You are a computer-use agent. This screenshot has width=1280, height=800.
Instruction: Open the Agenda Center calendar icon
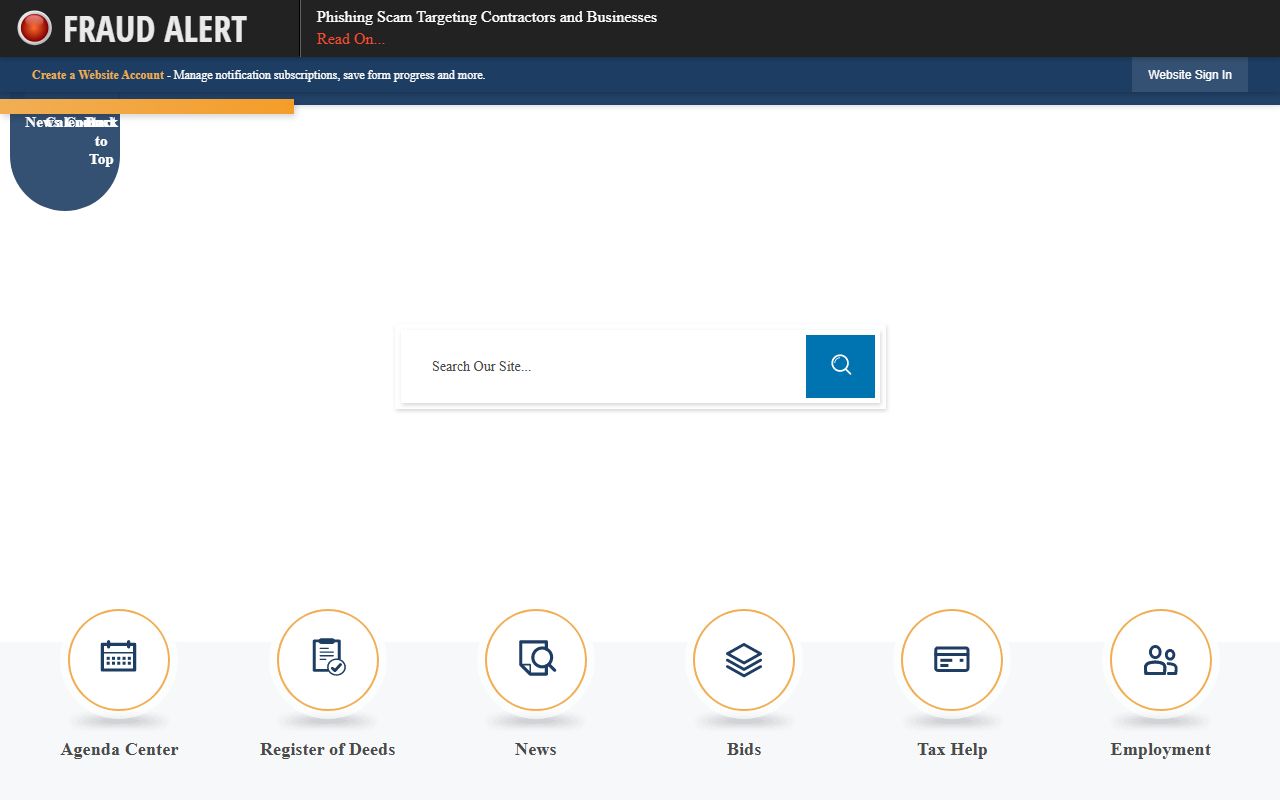119,660
